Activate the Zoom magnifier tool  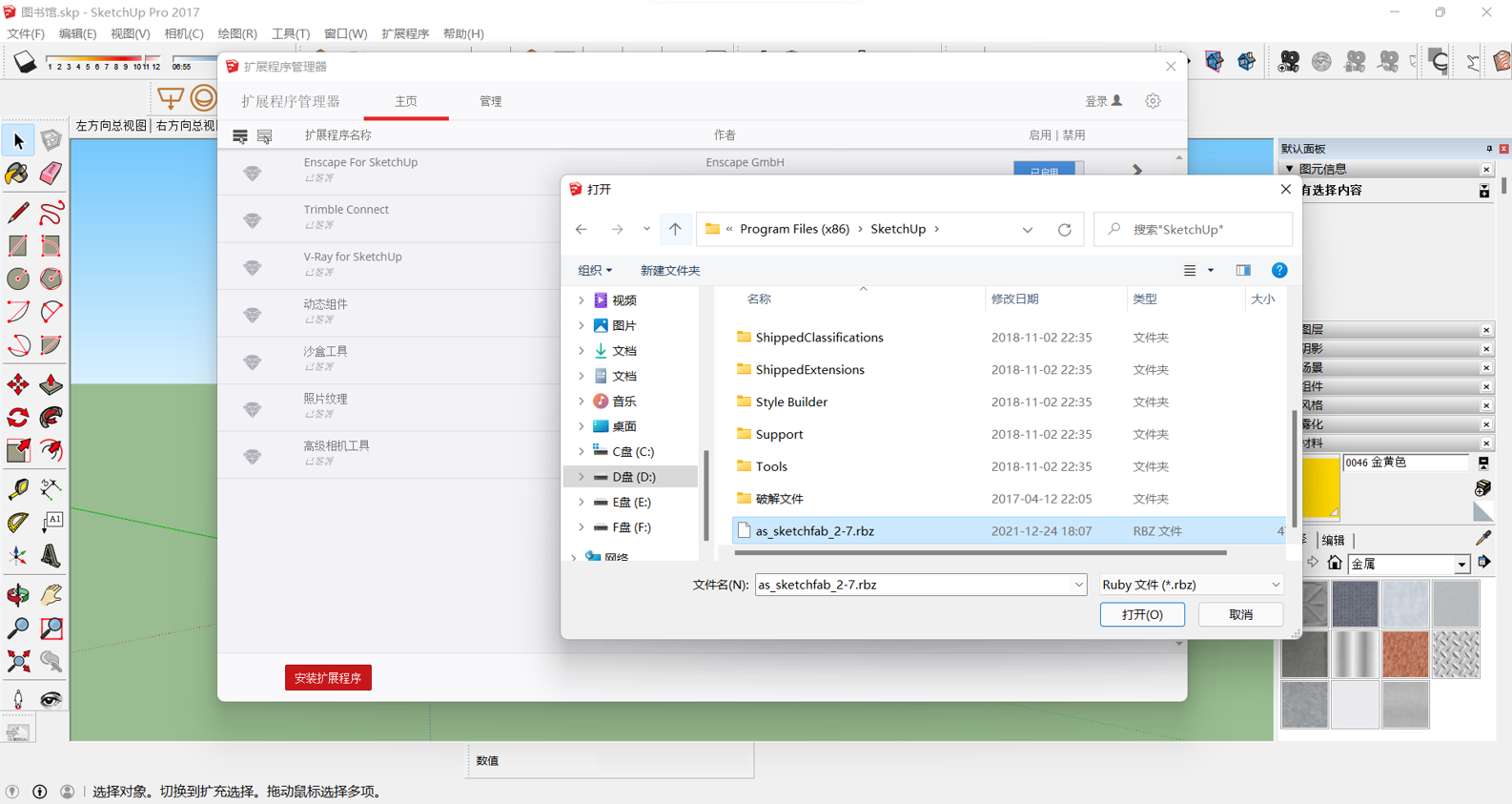click(18, 628)
